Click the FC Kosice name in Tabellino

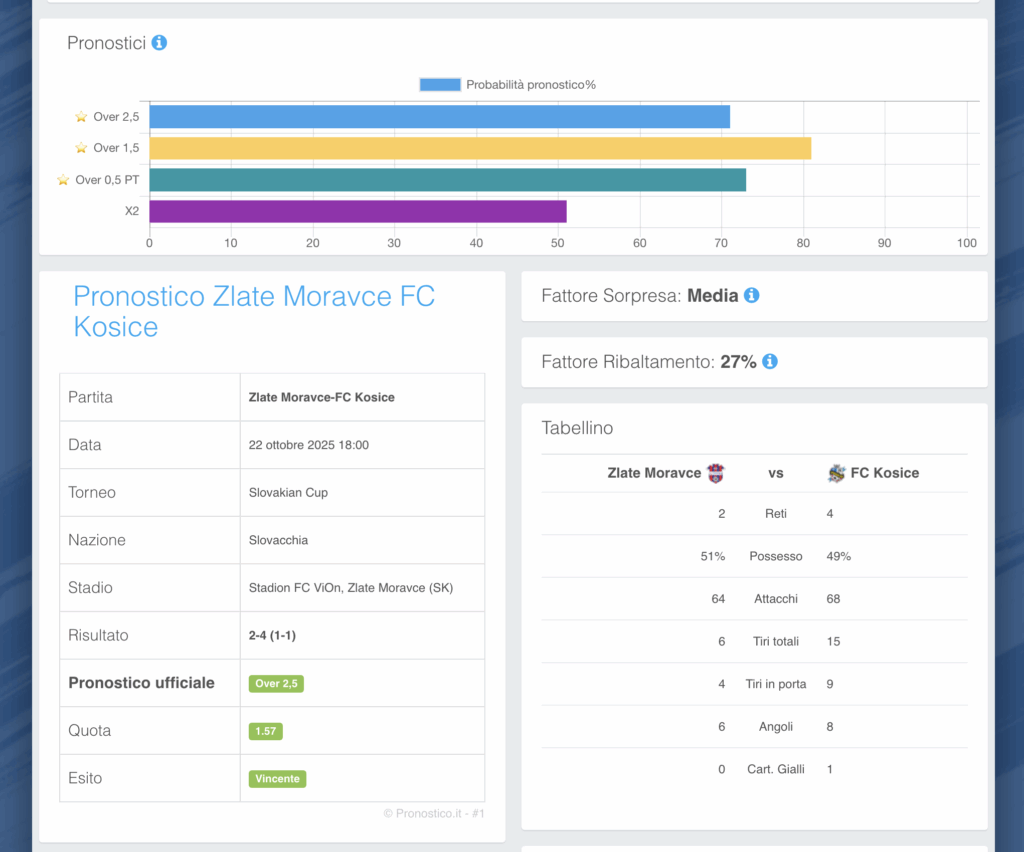884,473
